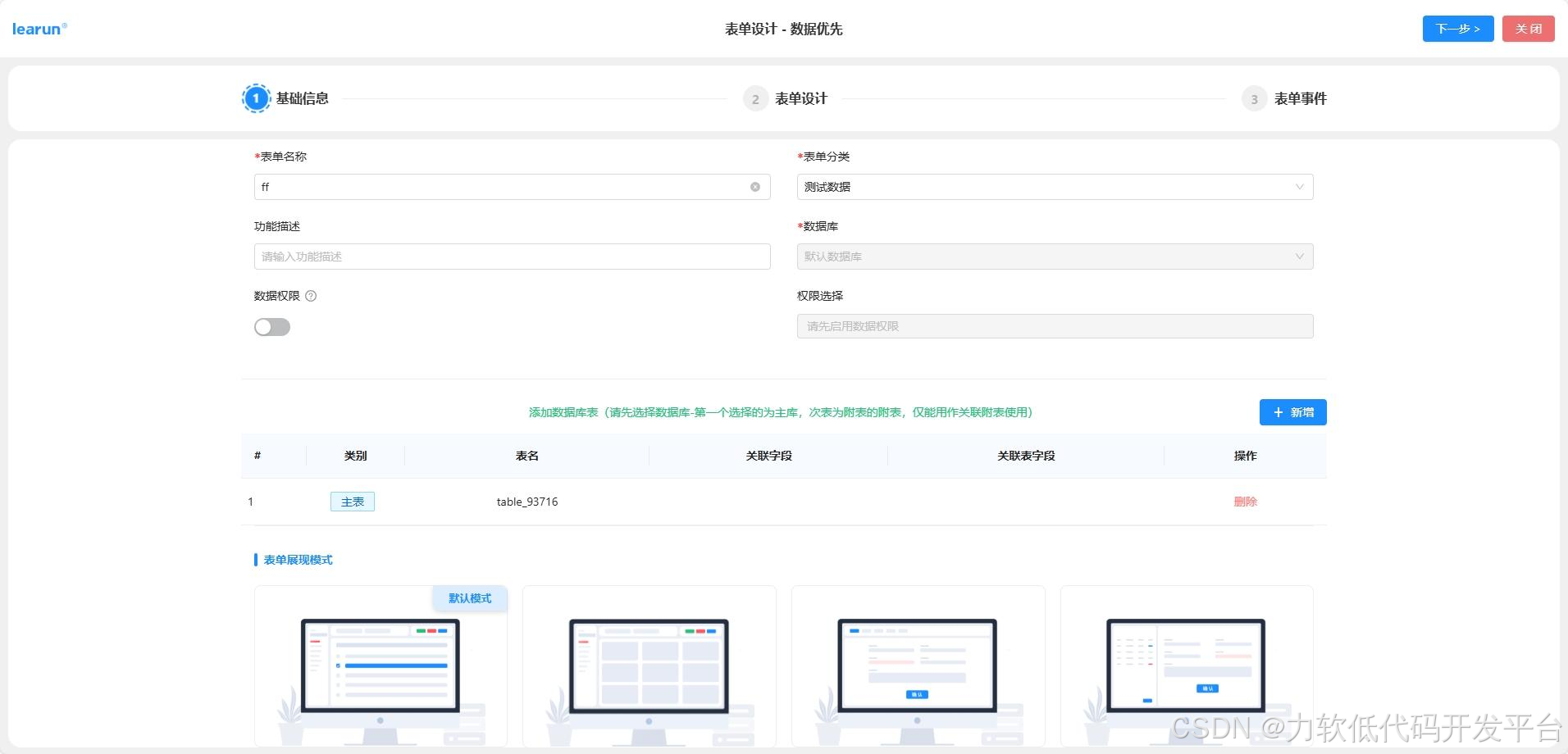Click the 关联表字段 column header
The image size is (1568, 754).
[1026, 456]
